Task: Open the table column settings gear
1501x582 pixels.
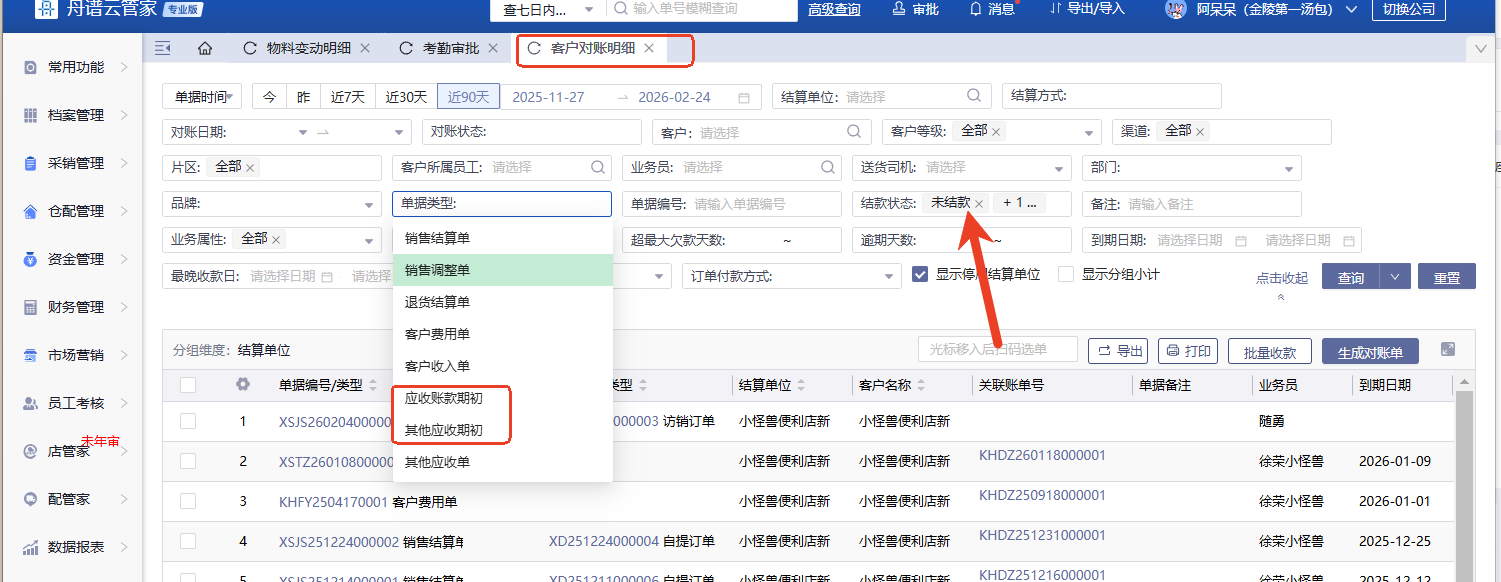Action: coord(242,384)
